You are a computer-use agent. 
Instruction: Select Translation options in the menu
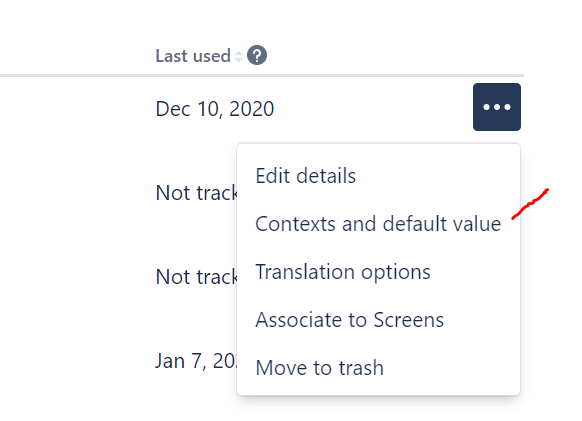[378, 271]
